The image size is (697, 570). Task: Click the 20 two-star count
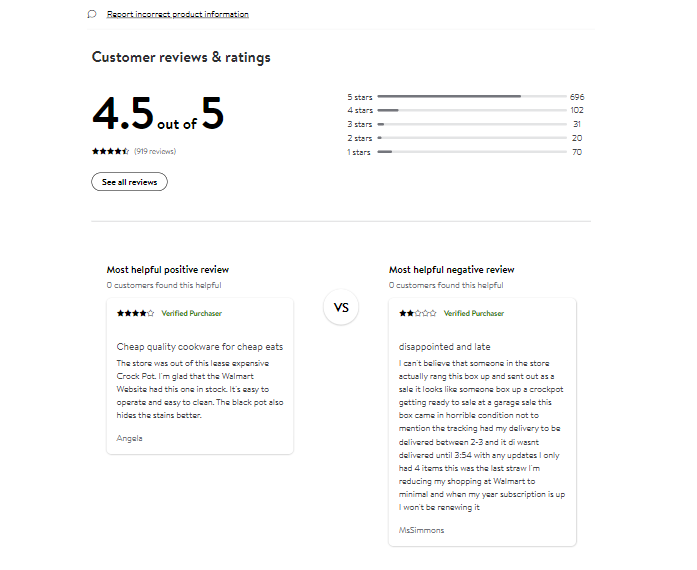[x=577, y=138]
